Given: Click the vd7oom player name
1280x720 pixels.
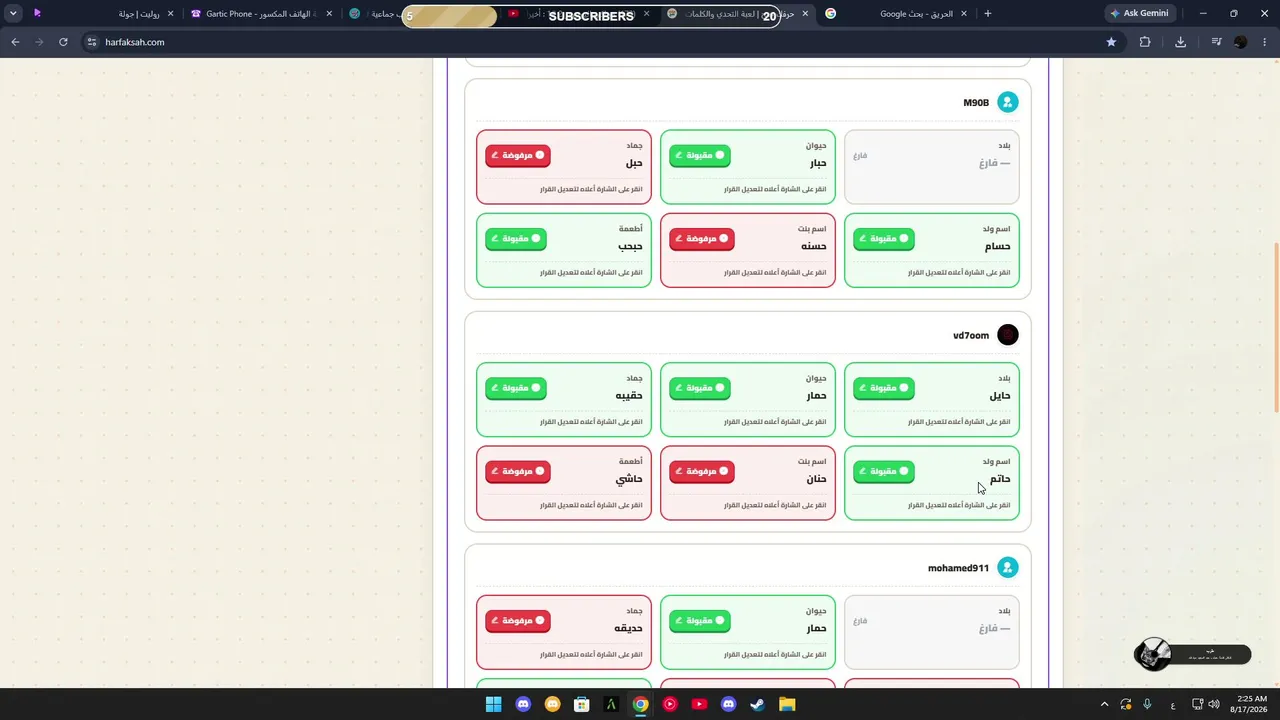Looking at the screenshot, I should pyautogui.click(x=971, y=336).
